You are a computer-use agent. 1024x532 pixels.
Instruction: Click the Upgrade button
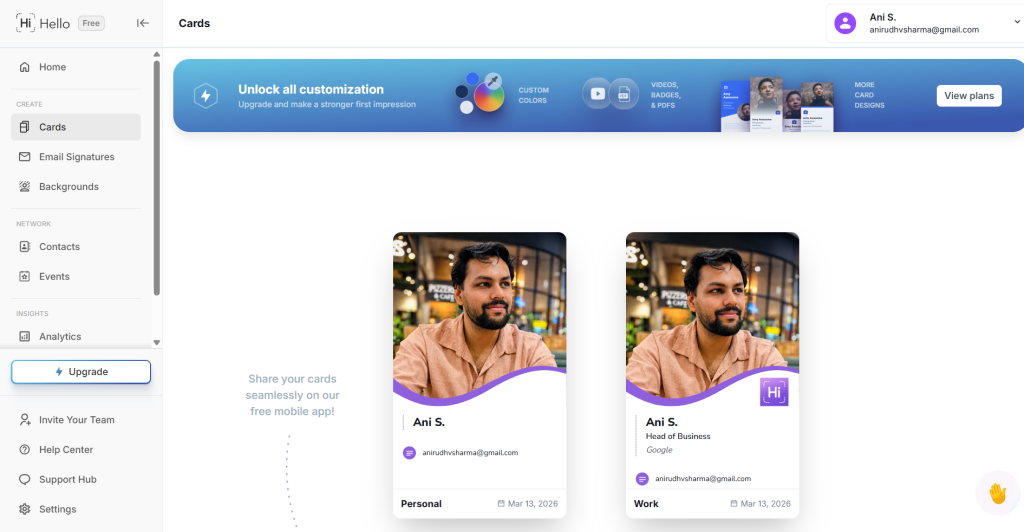pyautogui.click(x=81, y=372)
